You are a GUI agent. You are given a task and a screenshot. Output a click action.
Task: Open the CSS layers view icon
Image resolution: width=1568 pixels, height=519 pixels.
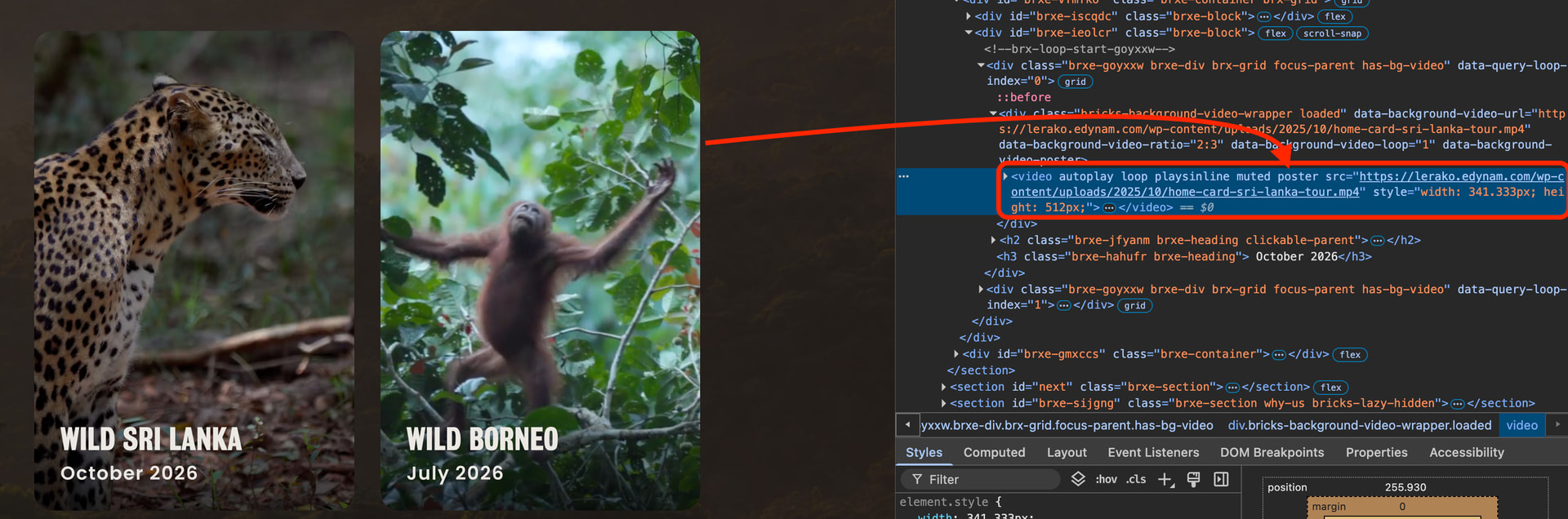pos(1078,479)
